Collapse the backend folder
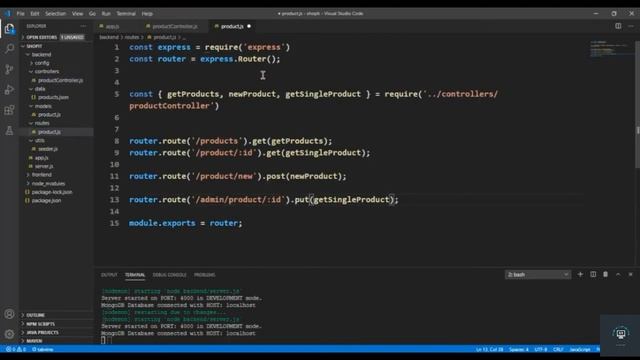This screenshot has width=640, height=360. click(x=41, y=54)
